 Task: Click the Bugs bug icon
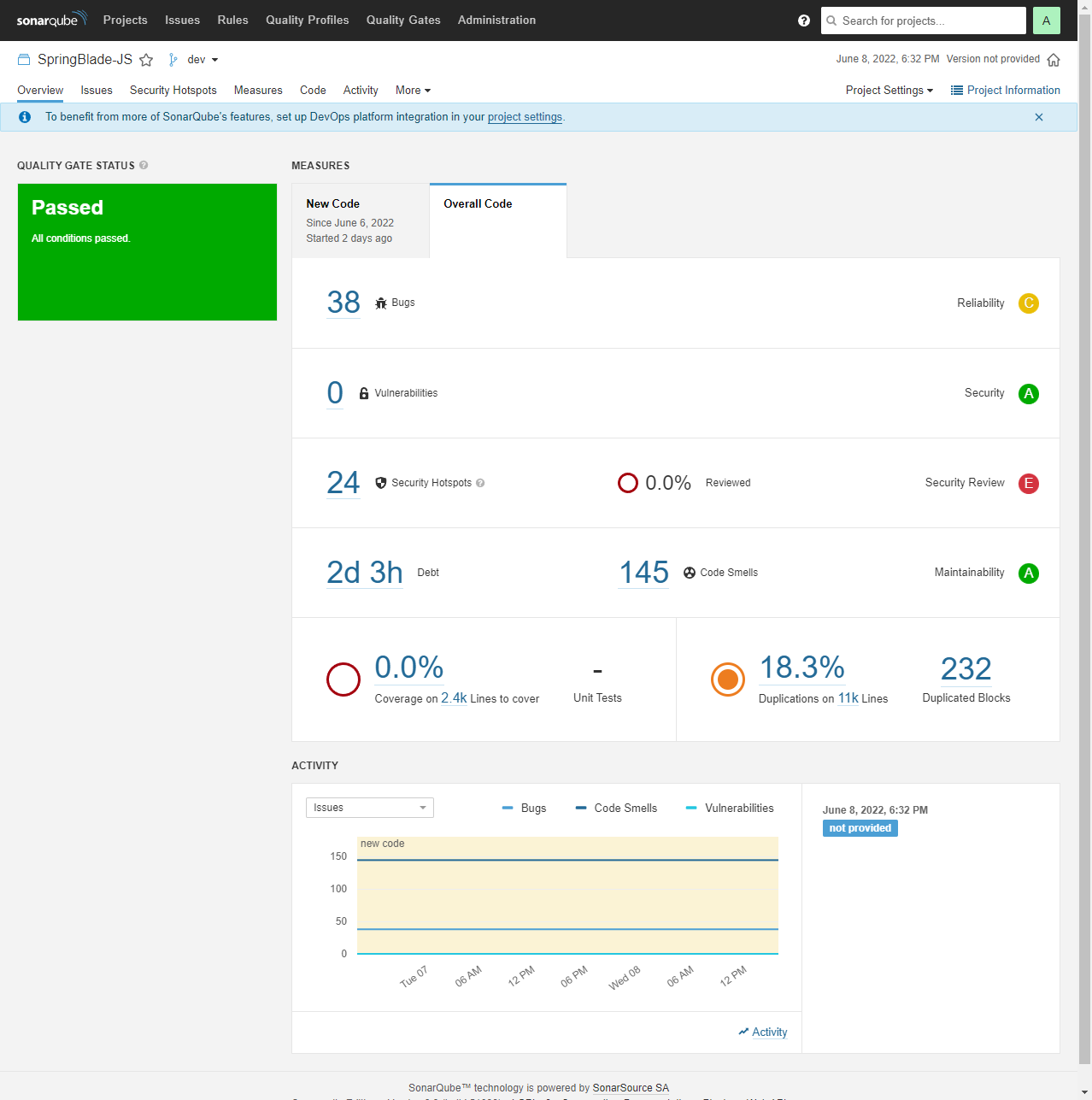click(x=381, y=303)
